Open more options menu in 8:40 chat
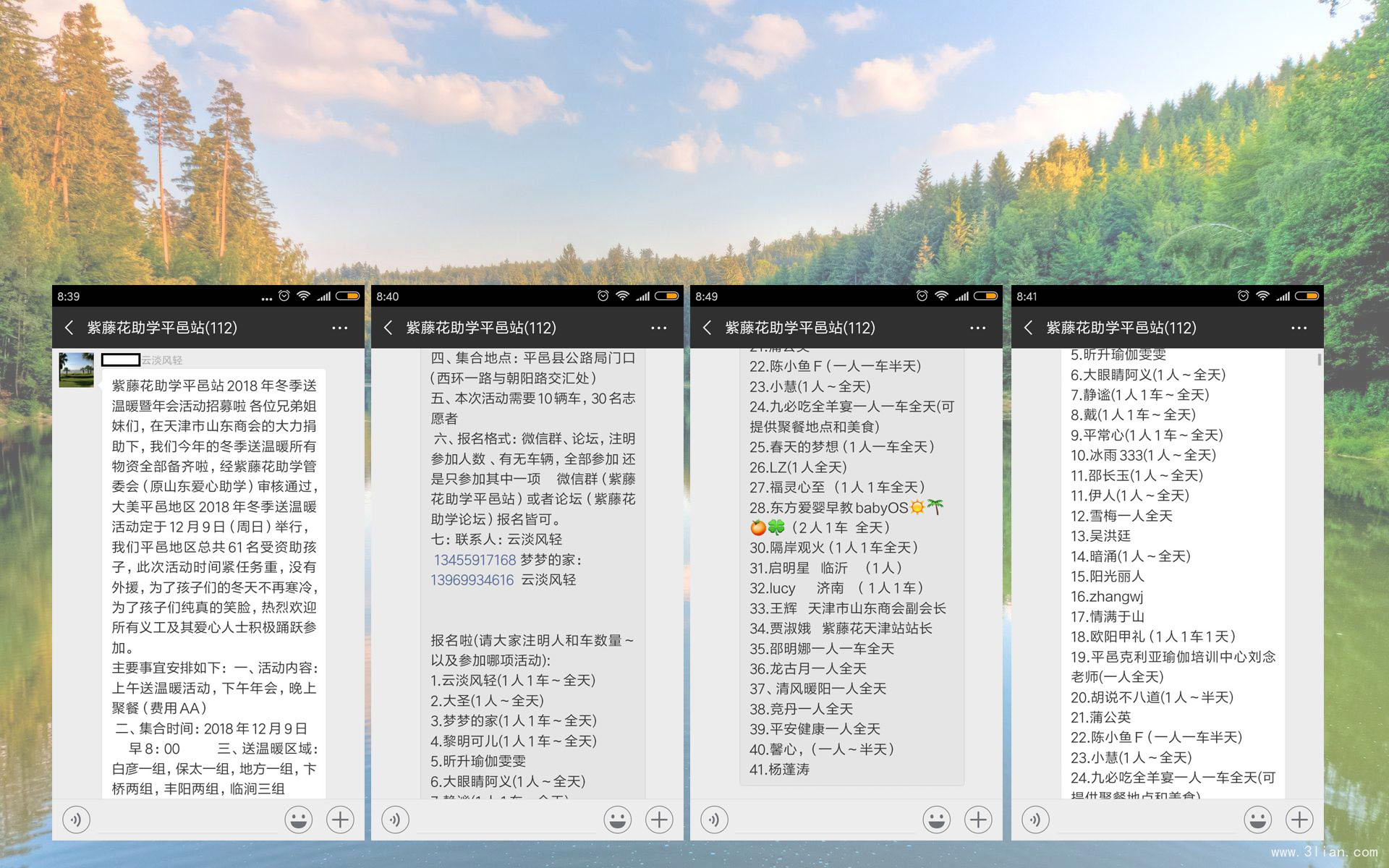The width and height of the screenshot is (1389, 868). [659, 328]
